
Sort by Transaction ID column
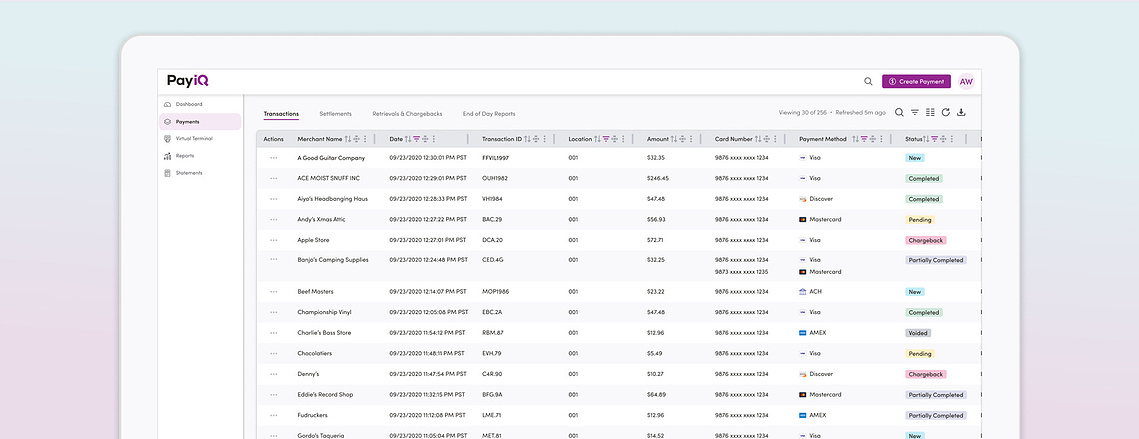(527, 139)
